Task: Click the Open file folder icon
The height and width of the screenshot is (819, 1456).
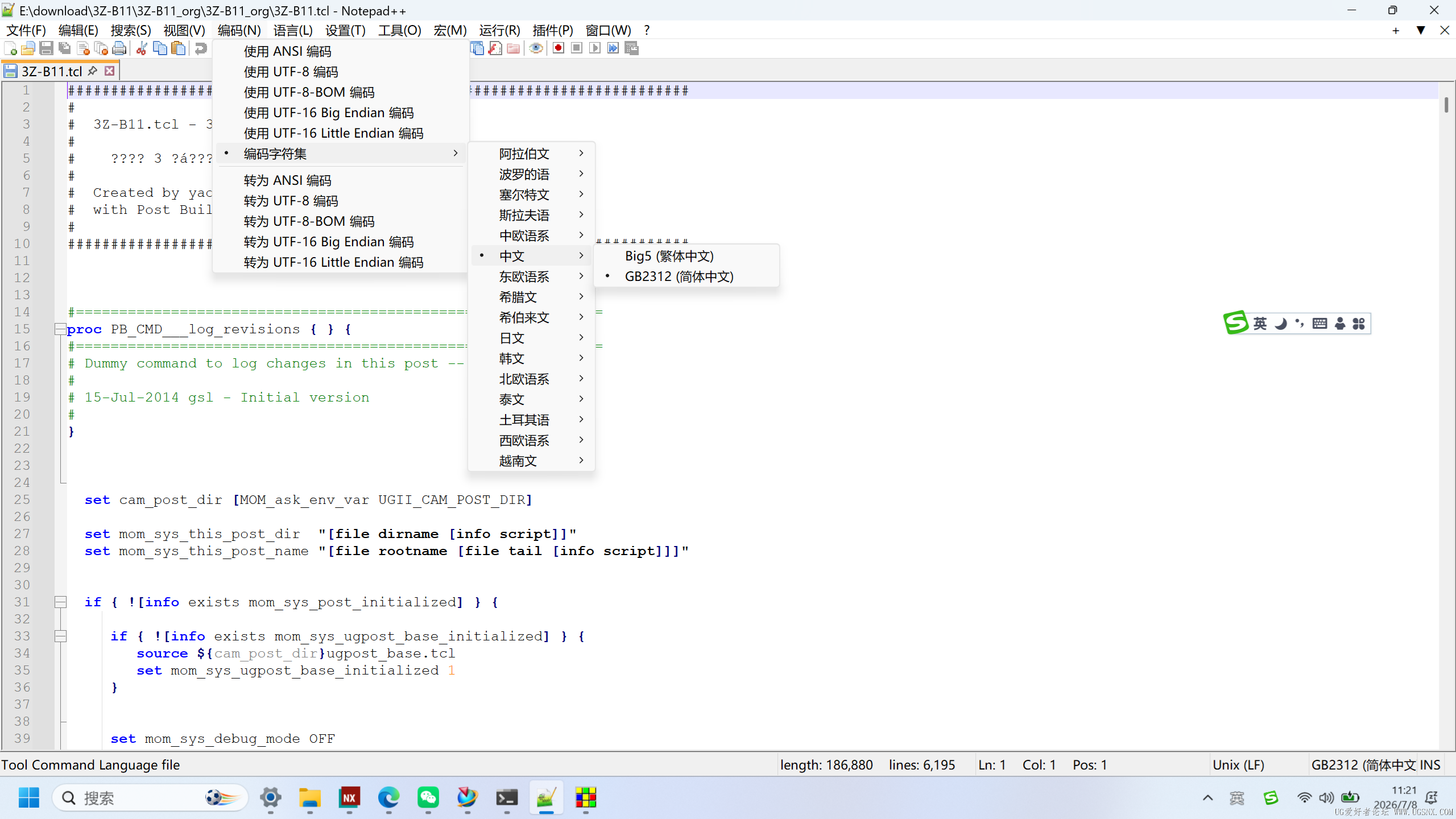Action: click(28, 48)
